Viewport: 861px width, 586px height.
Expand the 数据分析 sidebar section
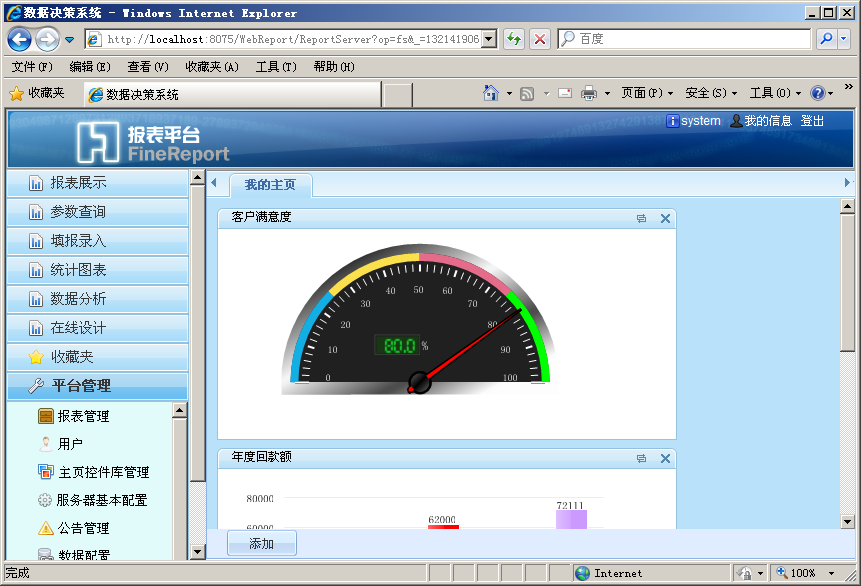pyautogui.click(x=97, y=299)
